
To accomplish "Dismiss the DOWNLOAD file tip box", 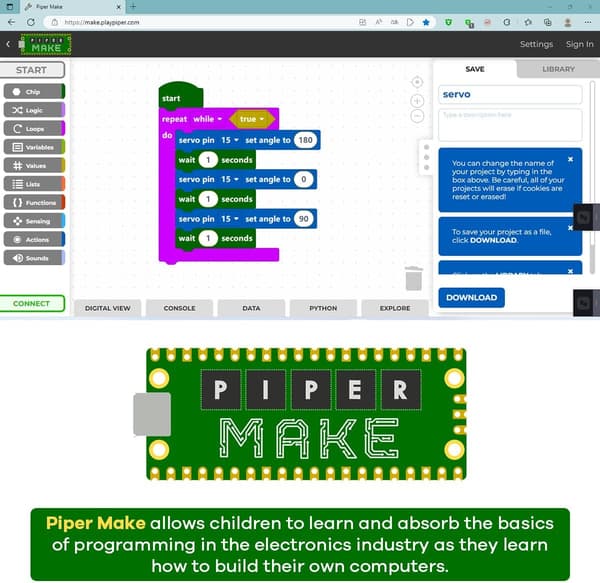I will click(570, 228).
